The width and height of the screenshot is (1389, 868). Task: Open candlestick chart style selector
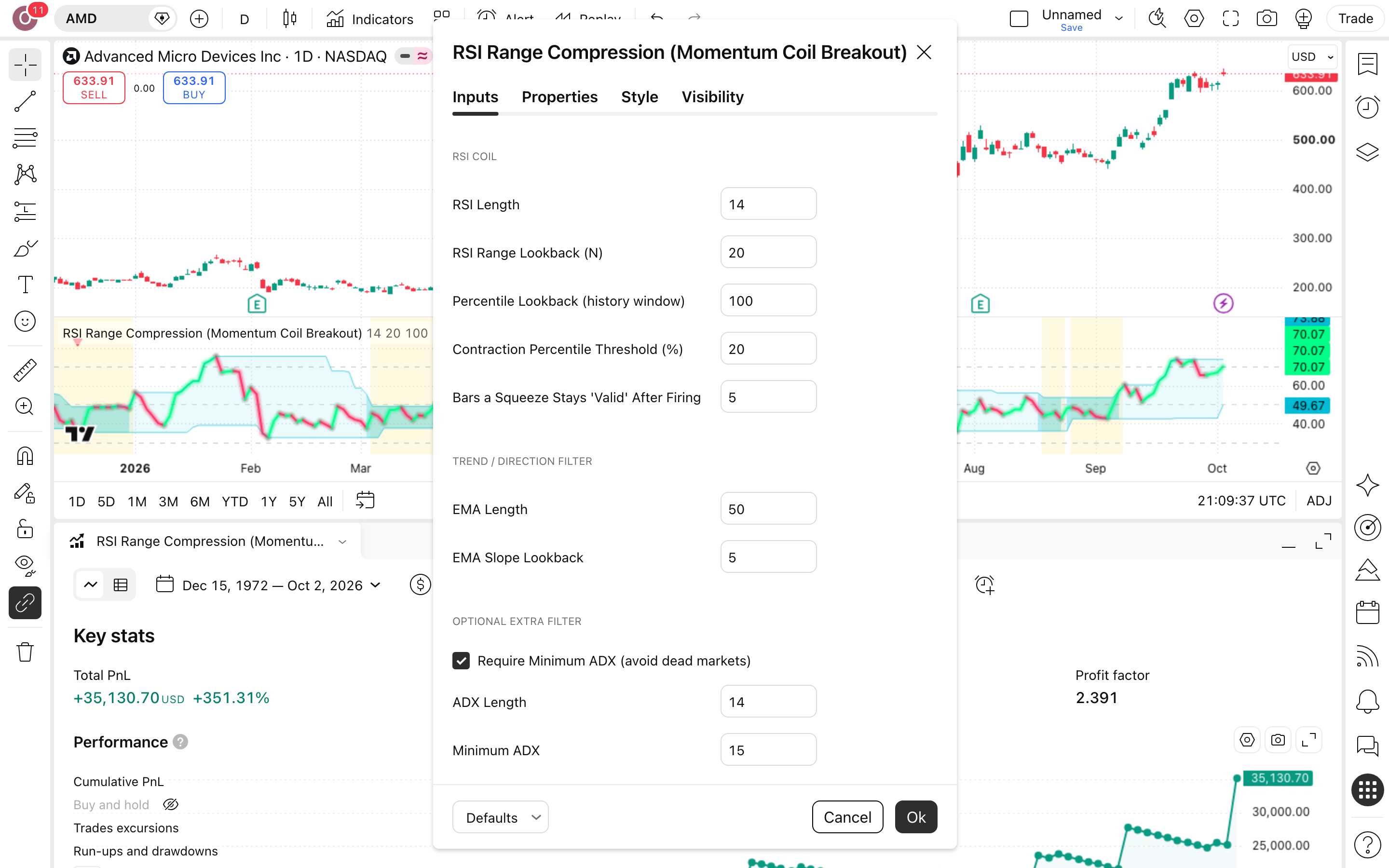(290, 19)
